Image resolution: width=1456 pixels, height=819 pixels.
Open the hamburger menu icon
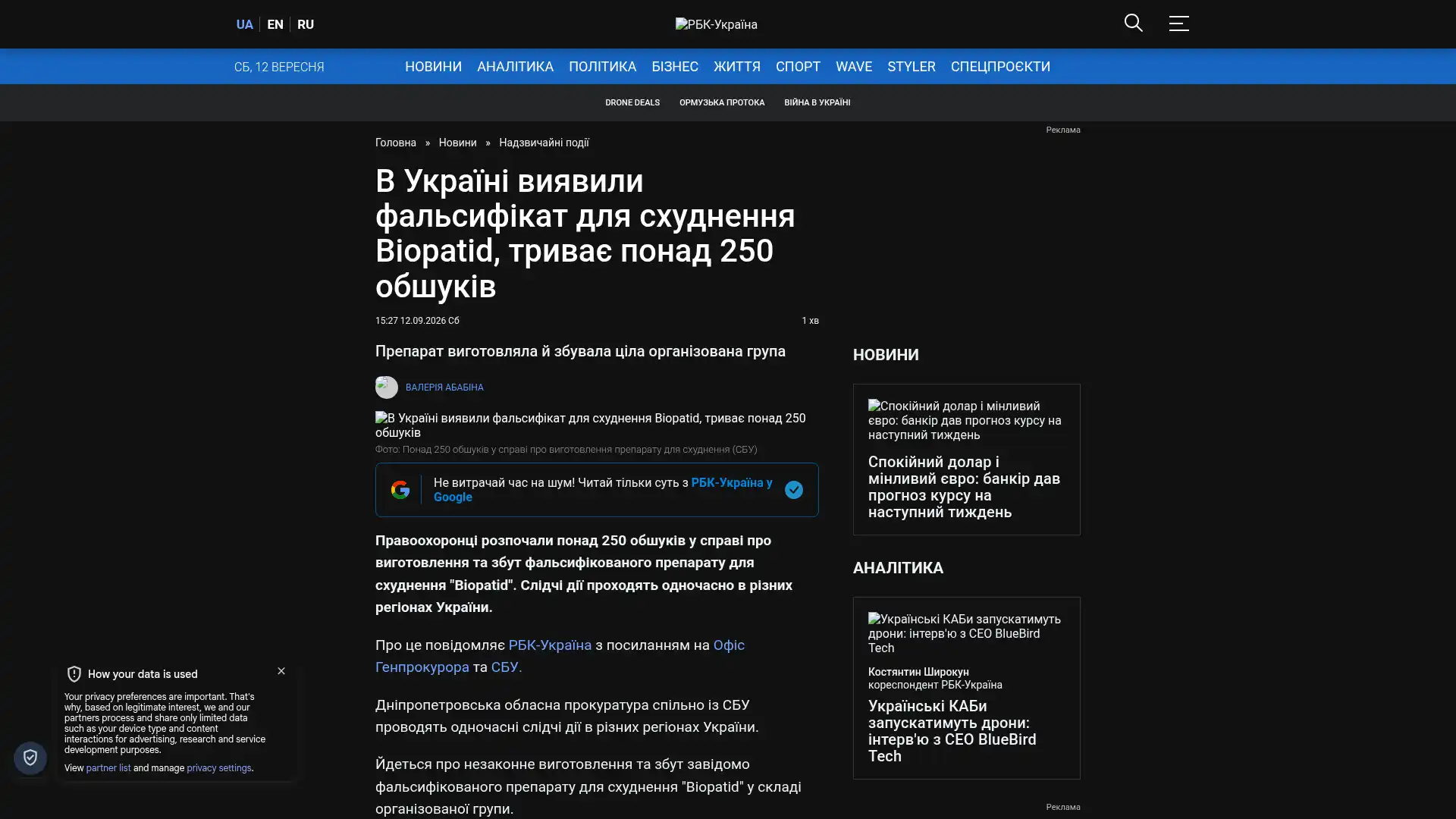[x=1178, y=23]
